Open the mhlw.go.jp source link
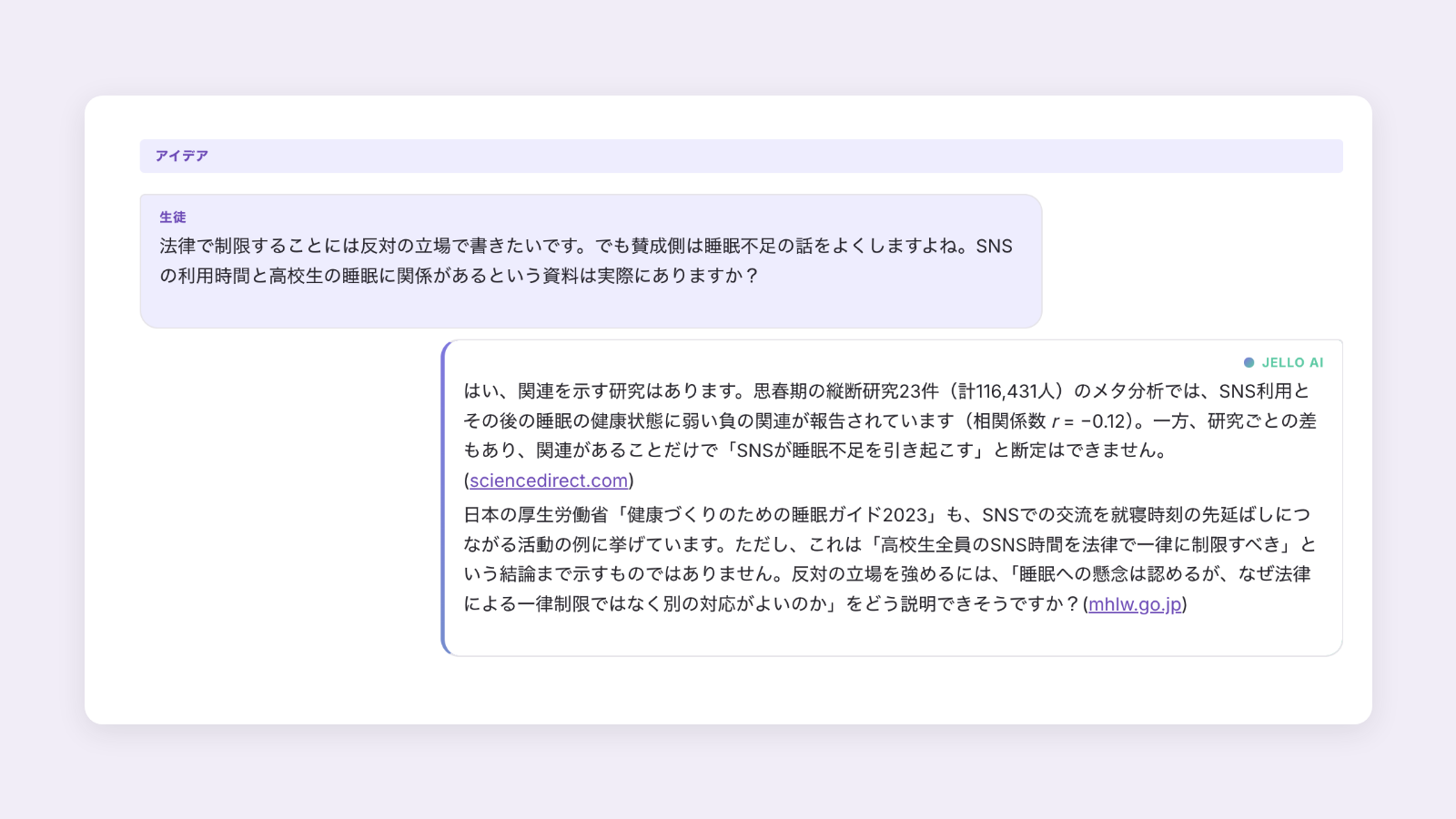 pos(1135,604)
